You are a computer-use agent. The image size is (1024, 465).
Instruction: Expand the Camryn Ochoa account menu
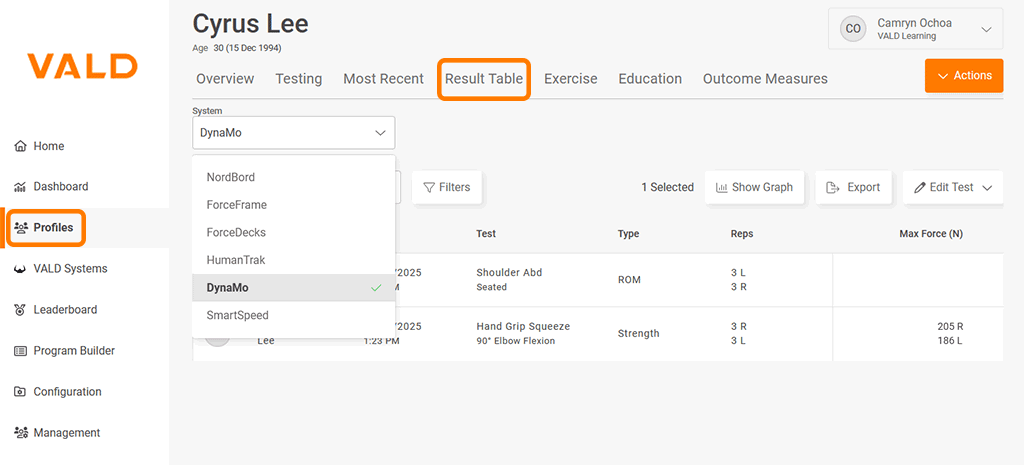(x=916, y=29)
